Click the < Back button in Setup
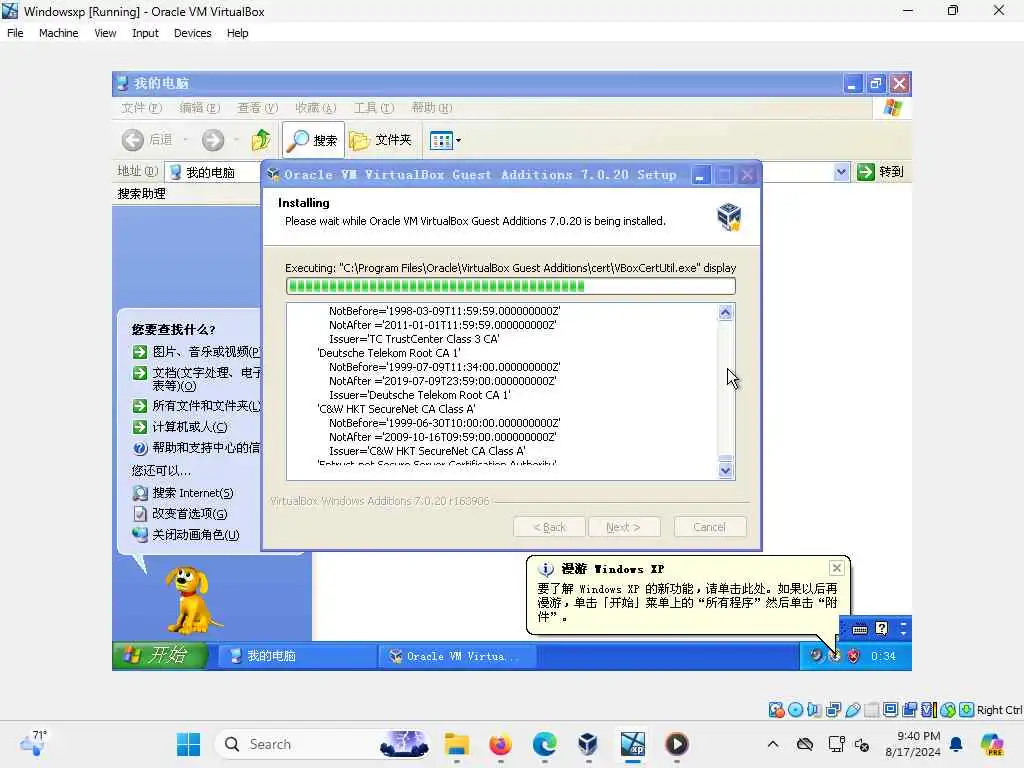Screen dimensions: 1024x768 coord(549,527)
